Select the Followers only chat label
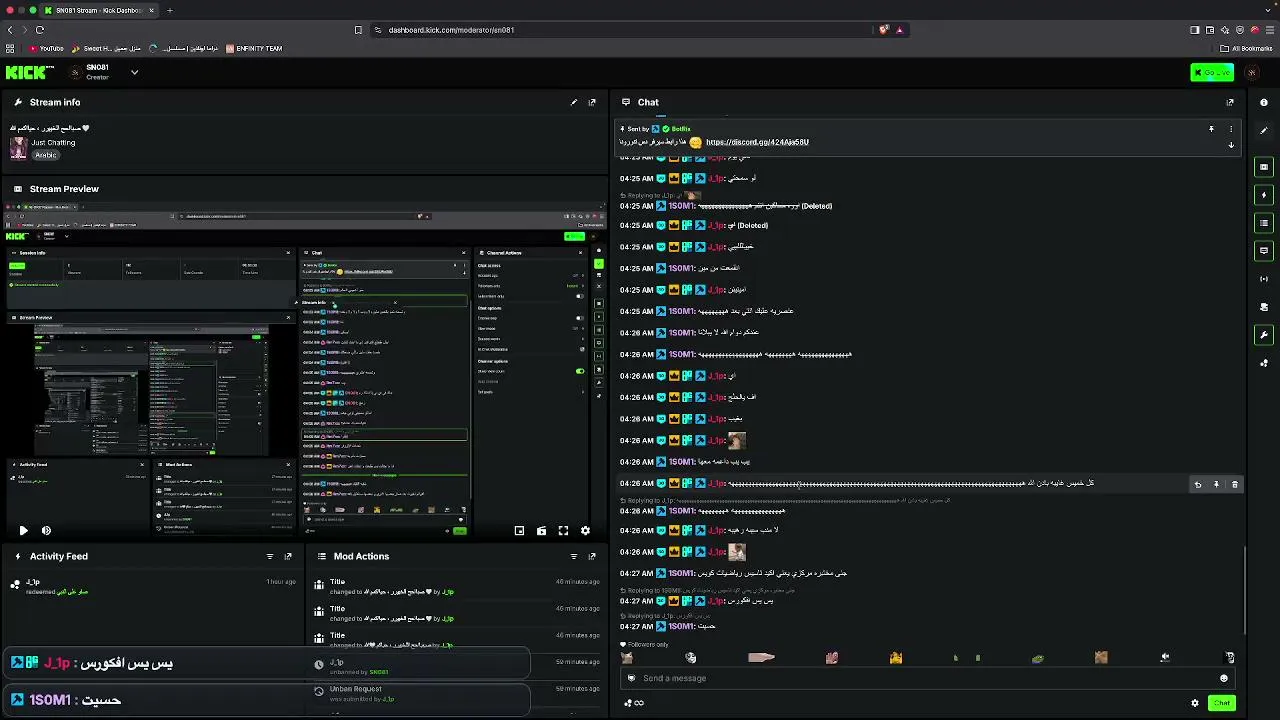 click(x=644, y=645)
